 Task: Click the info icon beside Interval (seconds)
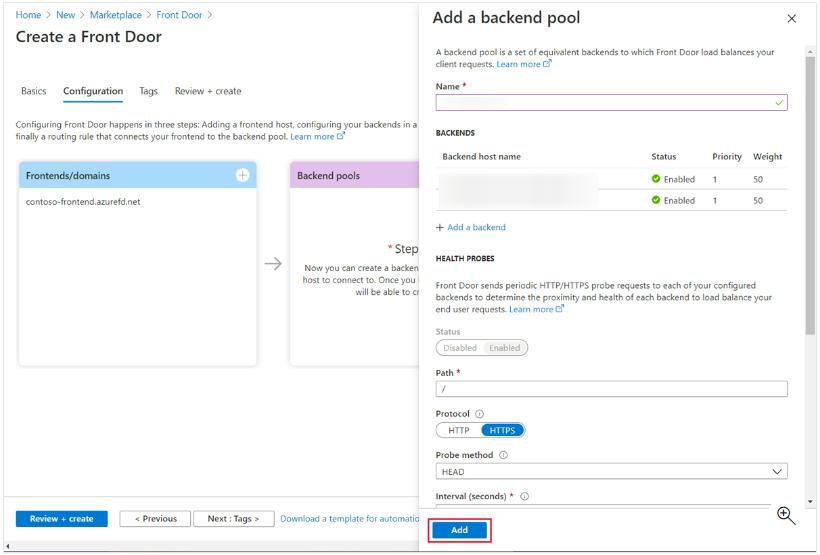(524, 496)
